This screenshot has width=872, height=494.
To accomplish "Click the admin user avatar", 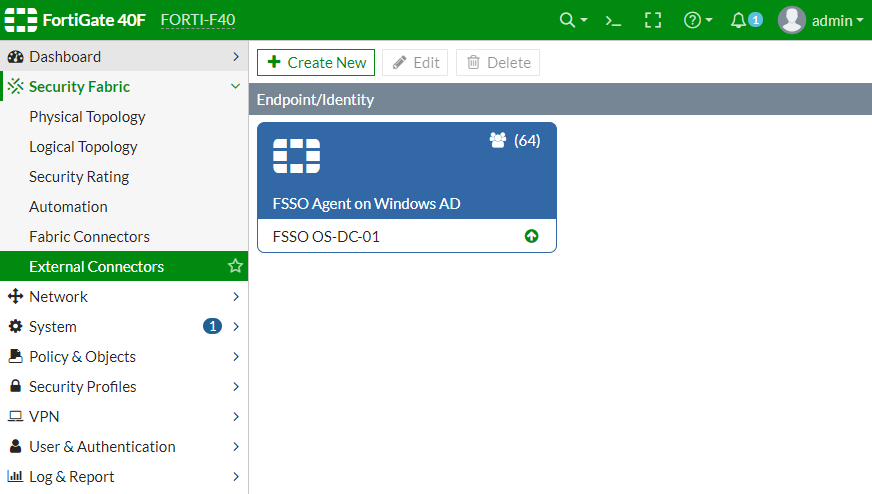I will click(791, 20).
